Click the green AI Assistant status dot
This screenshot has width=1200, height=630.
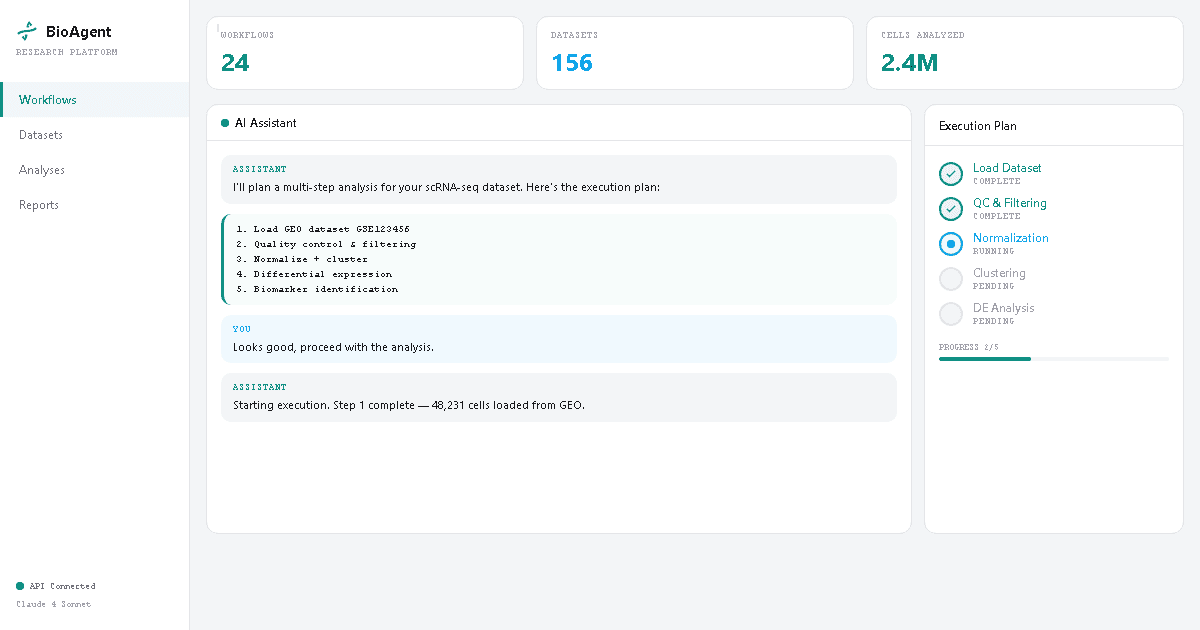pyautogui.click(x=222, y=123)
